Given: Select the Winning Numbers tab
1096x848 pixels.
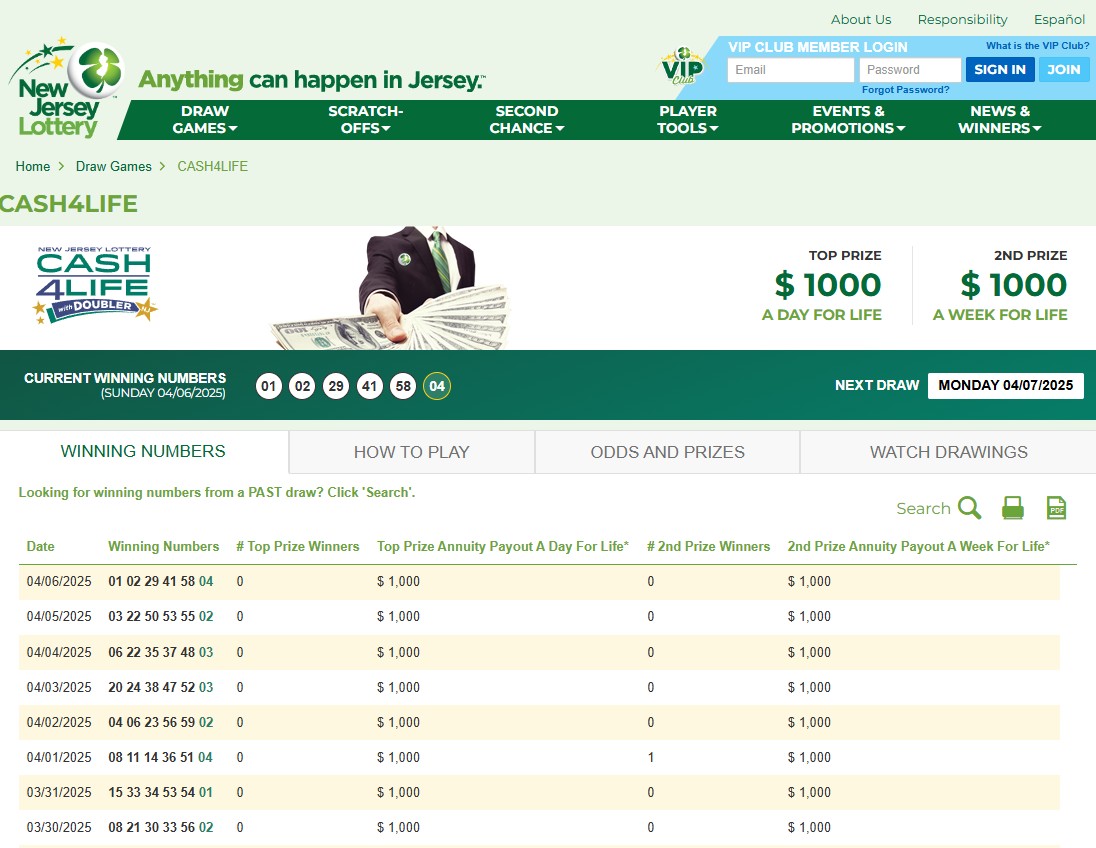Looking at the screenshot, I should pyautogui.click(x=143, y=452).
